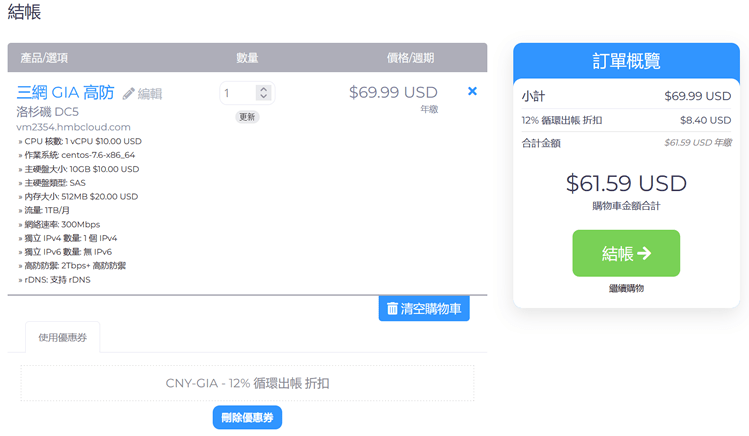Follow the 繼續購物 link
The height and width of the screenshot is (436, 749).
tap(625, 288)
